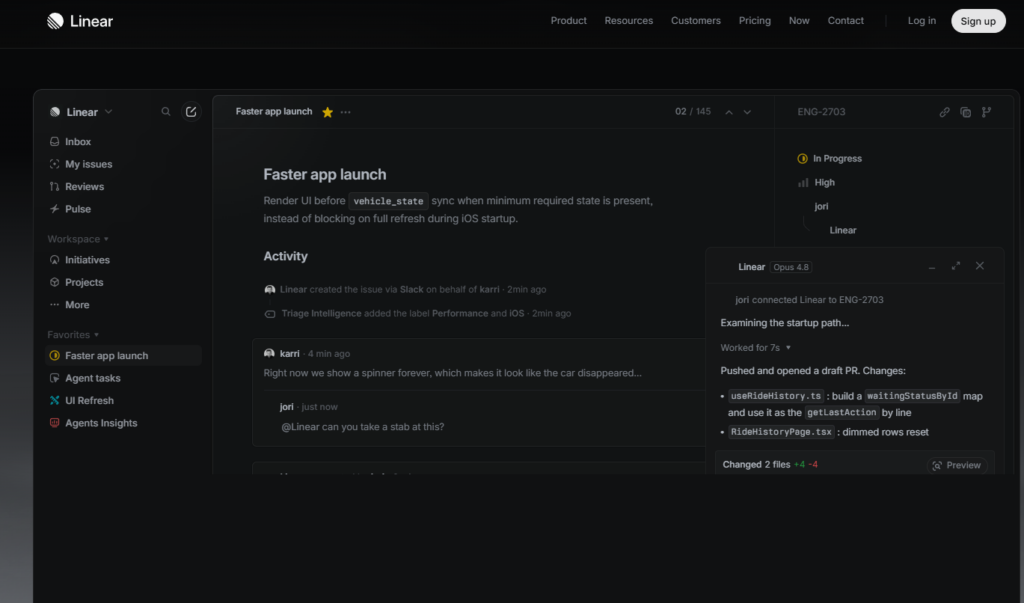Image resolution: width=1024 pixels, height=603 pixels.
Task: Open the Now page link
Action: [x=799, y=21]
